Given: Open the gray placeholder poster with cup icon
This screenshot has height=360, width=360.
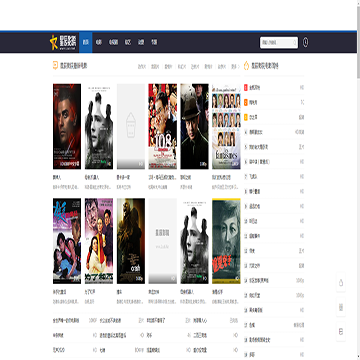Looking at the screenshot, I should click(131, 126).
